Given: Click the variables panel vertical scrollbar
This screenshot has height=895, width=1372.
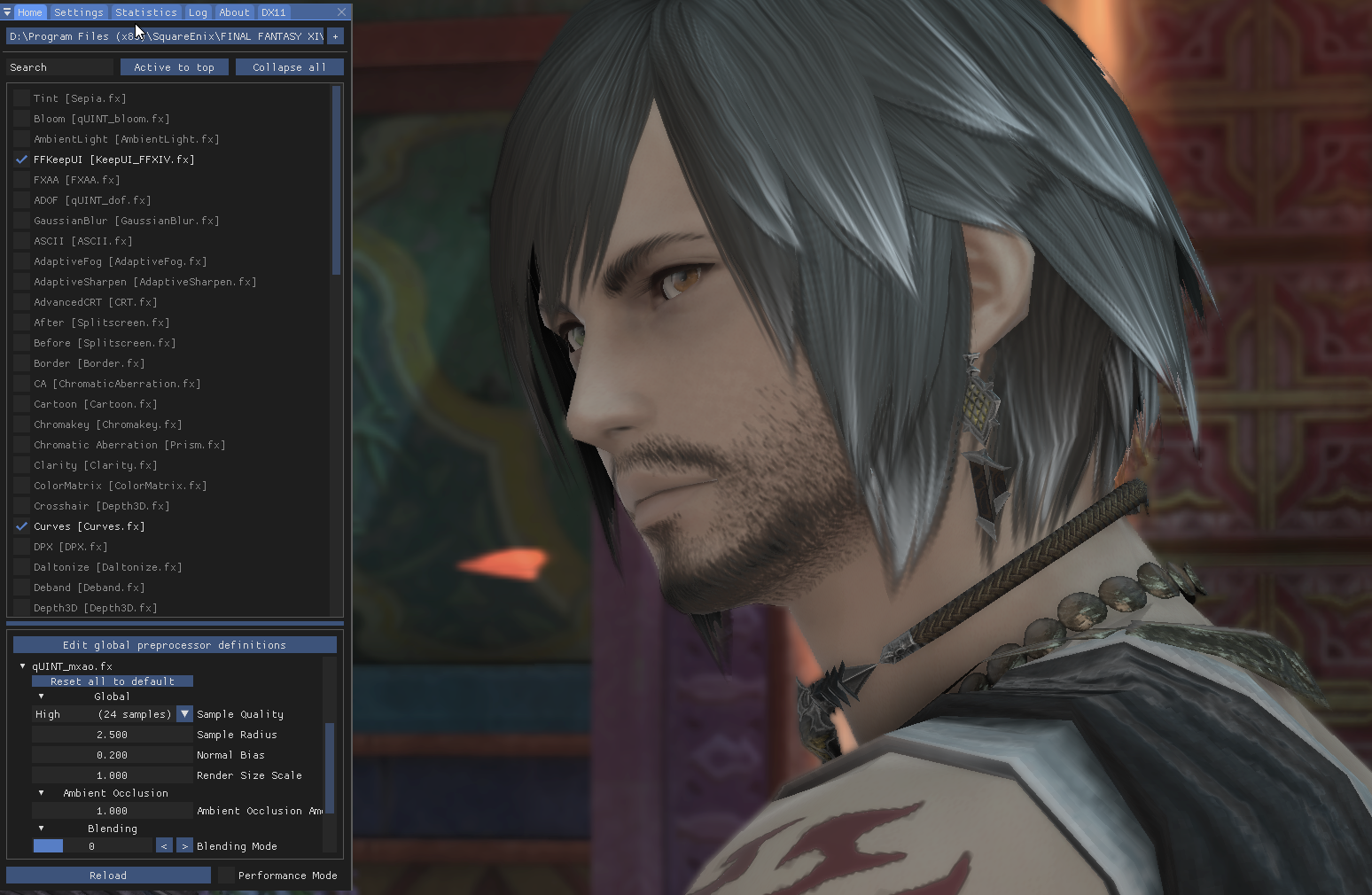Looking at the screenshot, I should pyautogui.click(x=330, y=767).
